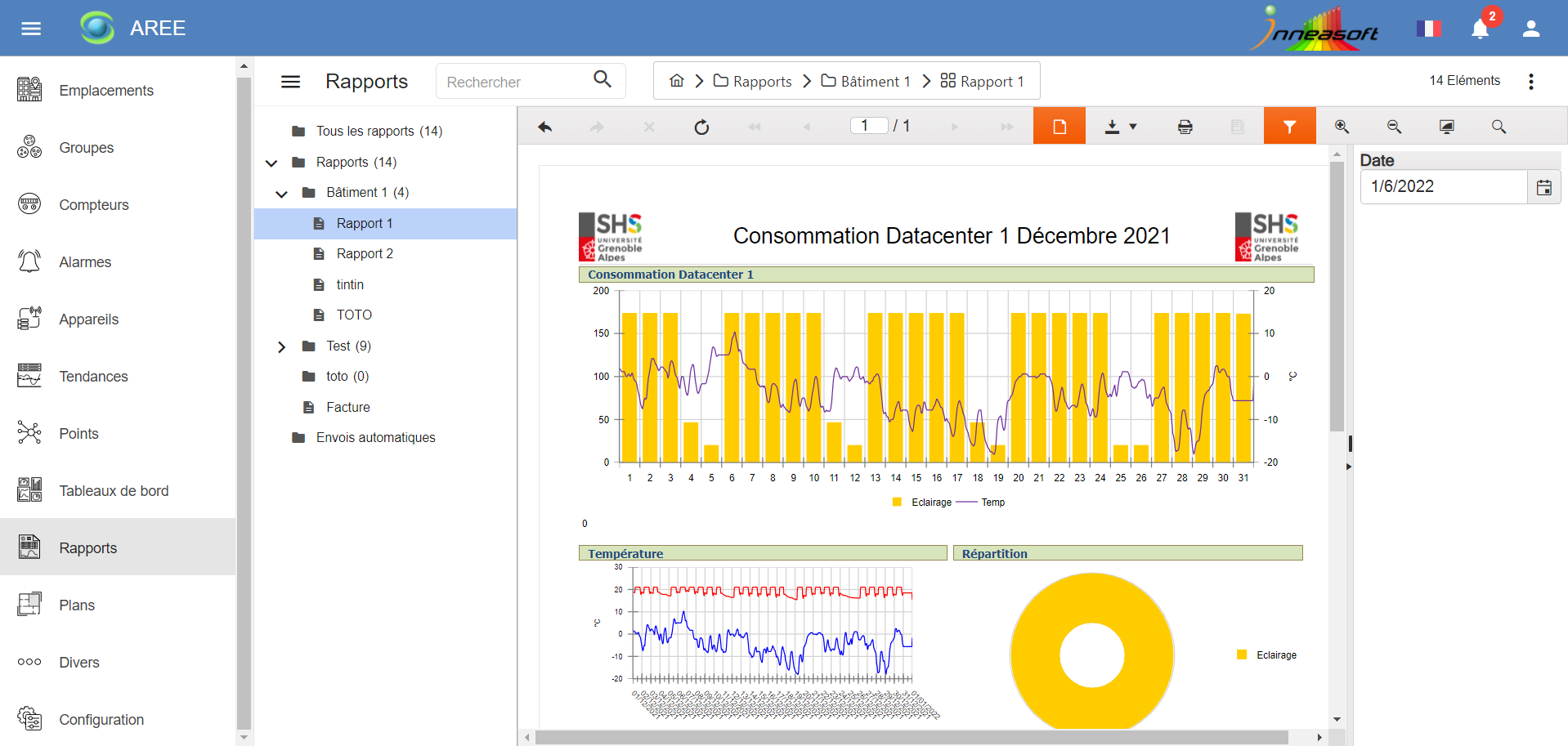Click the report horizontal scrollbar
Image resolution: width=1568 pixels, height=746 pixels.
[912, 737]
